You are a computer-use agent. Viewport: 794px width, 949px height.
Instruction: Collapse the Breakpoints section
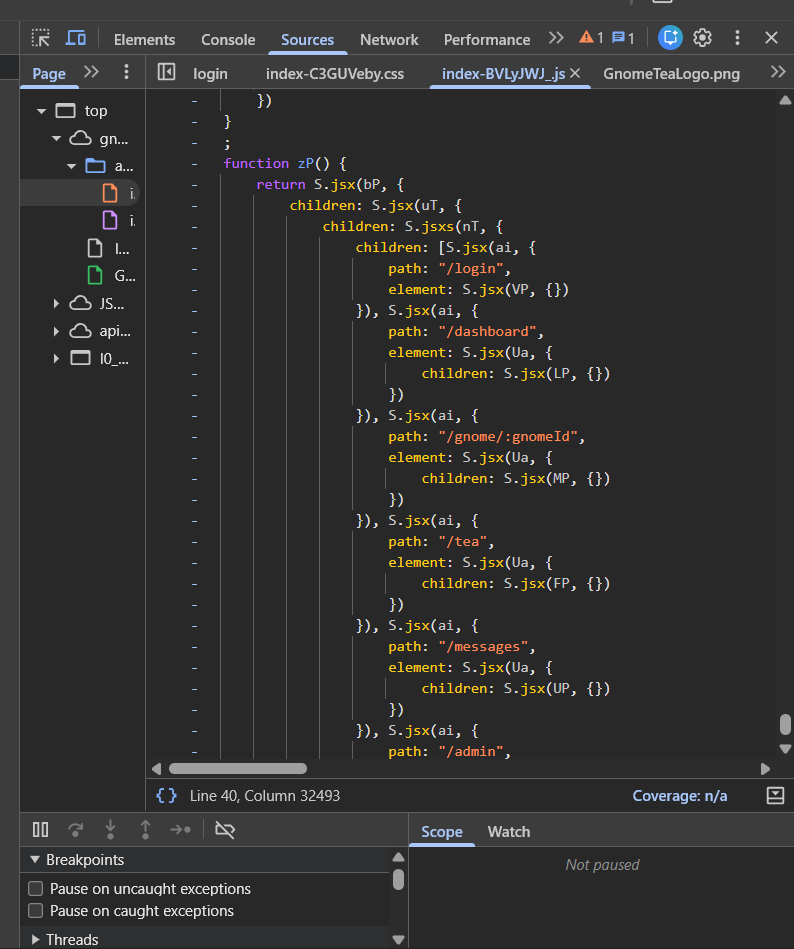(35, 859)
